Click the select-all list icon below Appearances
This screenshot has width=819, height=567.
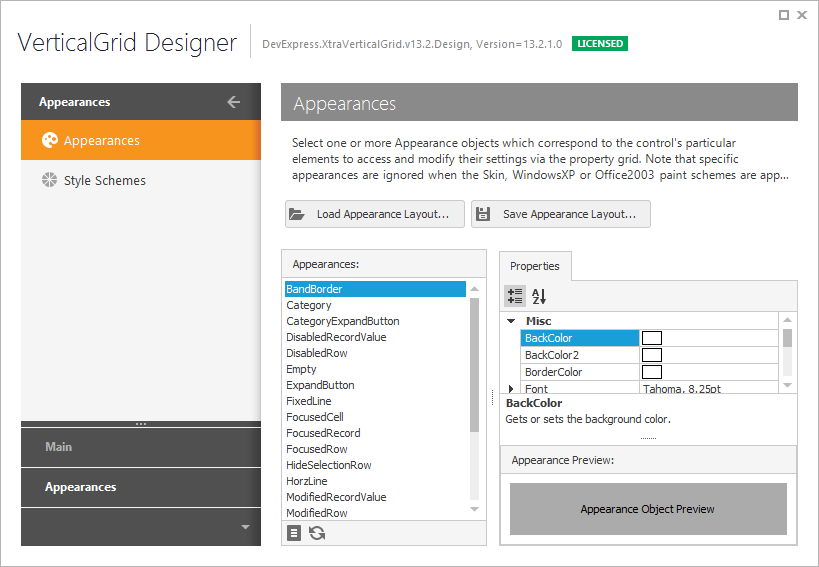(294, 533)
